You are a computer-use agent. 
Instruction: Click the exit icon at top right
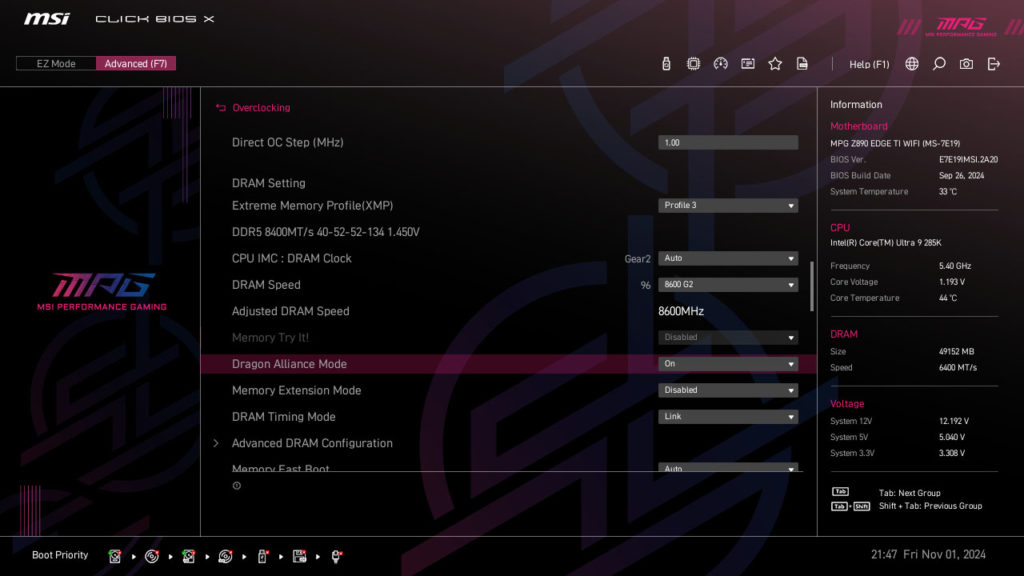[993, 63]
